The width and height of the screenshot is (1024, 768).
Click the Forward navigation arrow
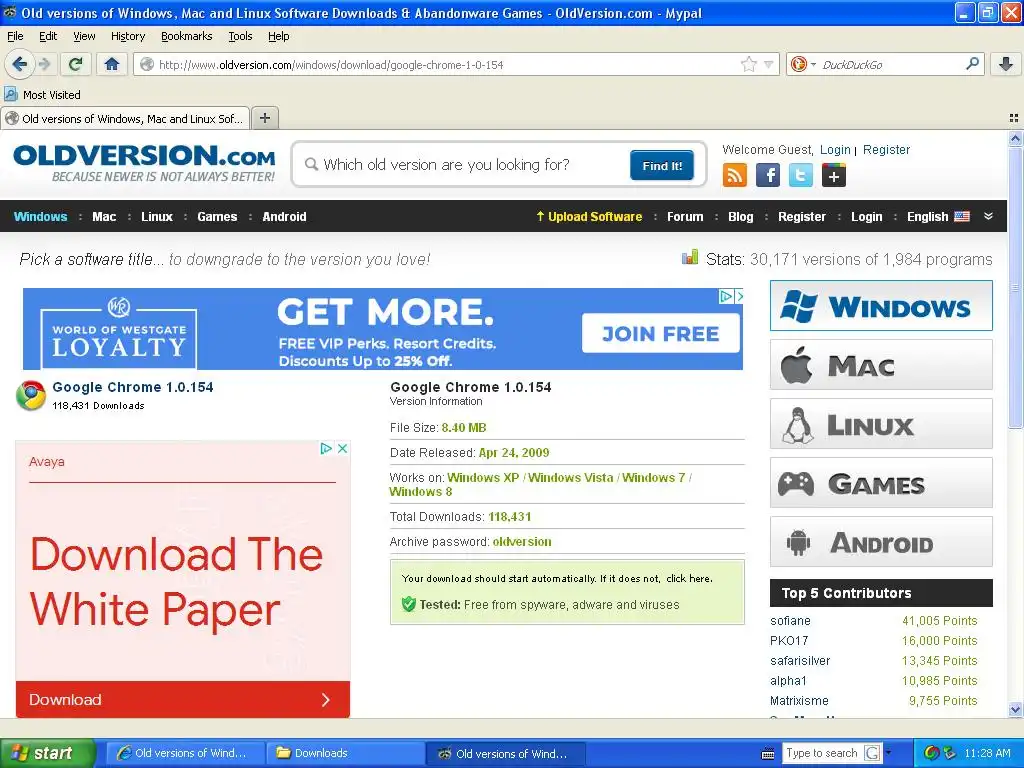pyautogui.click(x=44, y=64)
